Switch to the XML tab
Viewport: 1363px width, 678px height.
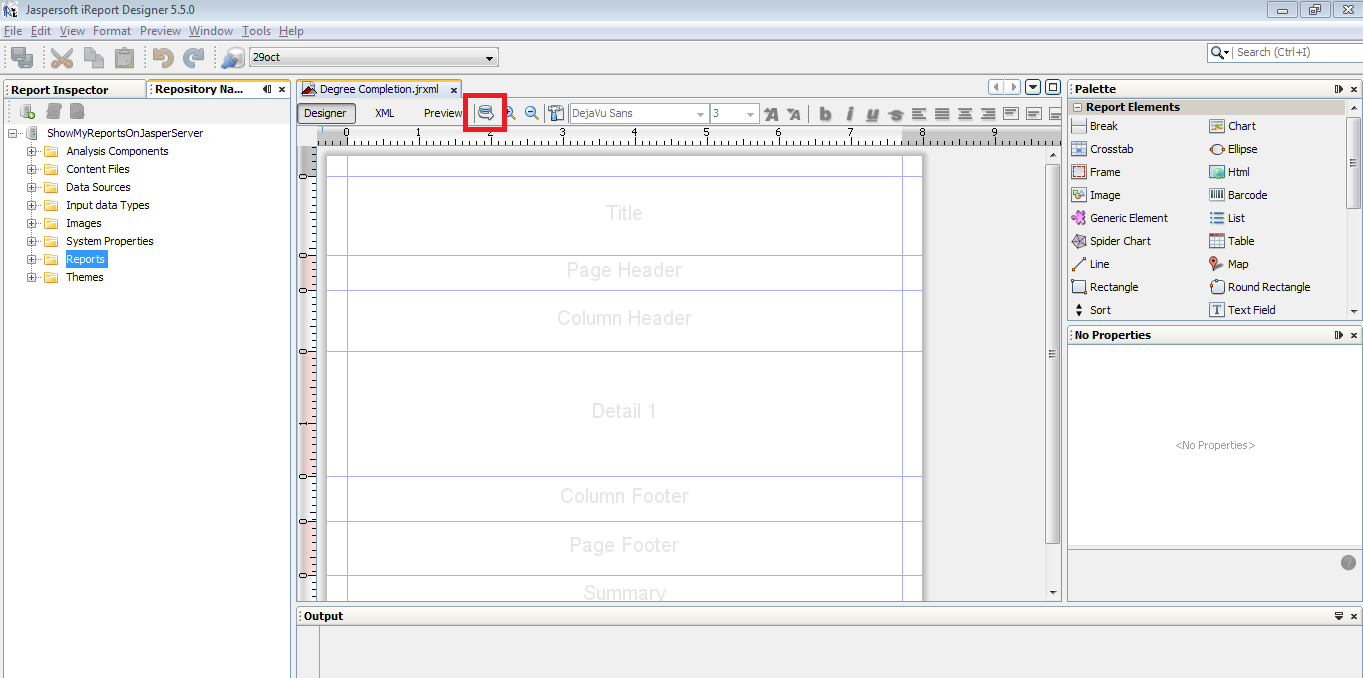[x=384, y=113]
